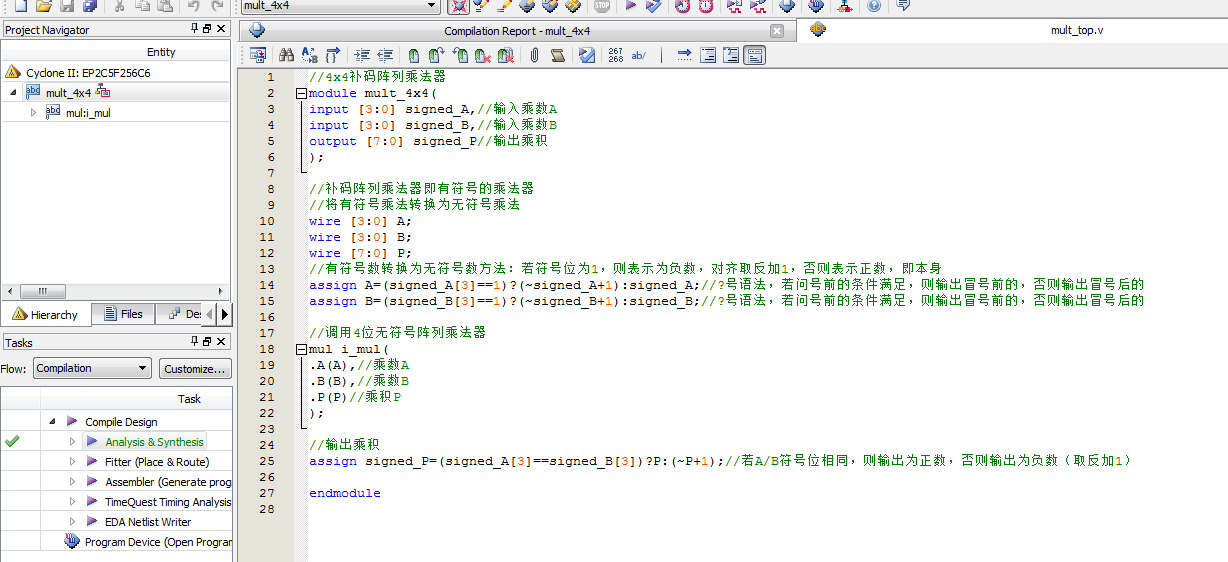Jump to next bookmark
Screen dimensions: 1228x562
coord(437,56)
